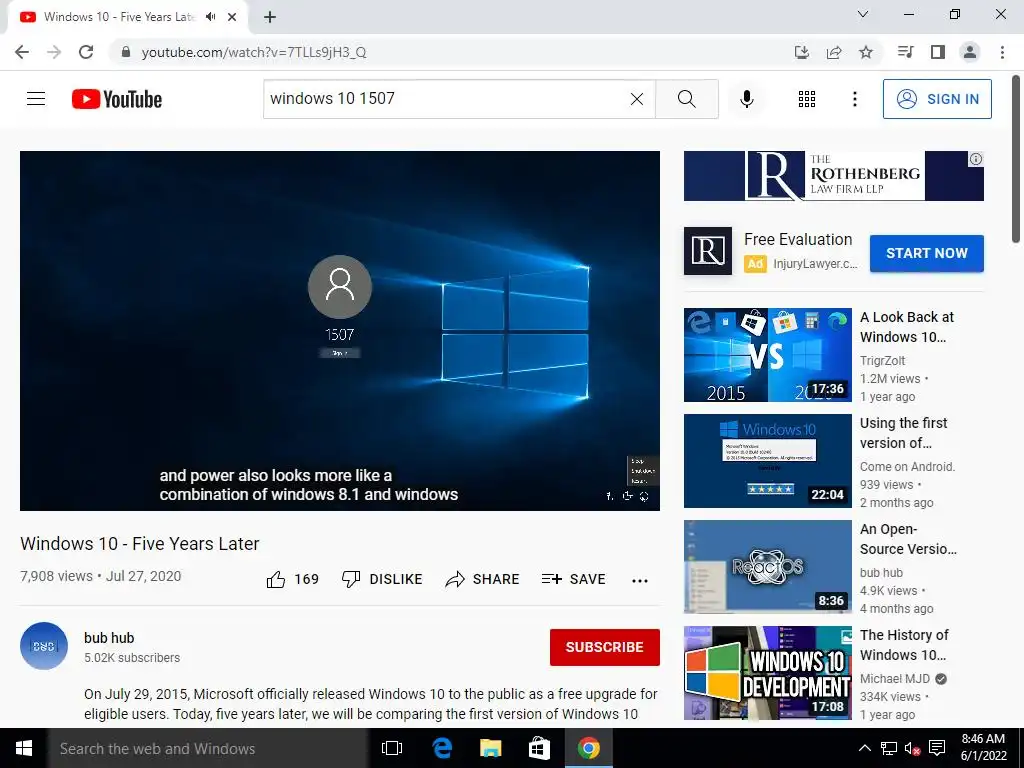Image resolution: width=1024 pixels, height=768 pixels.
Task: Open Task View on taskbar
Action: (x=392, y=748)
